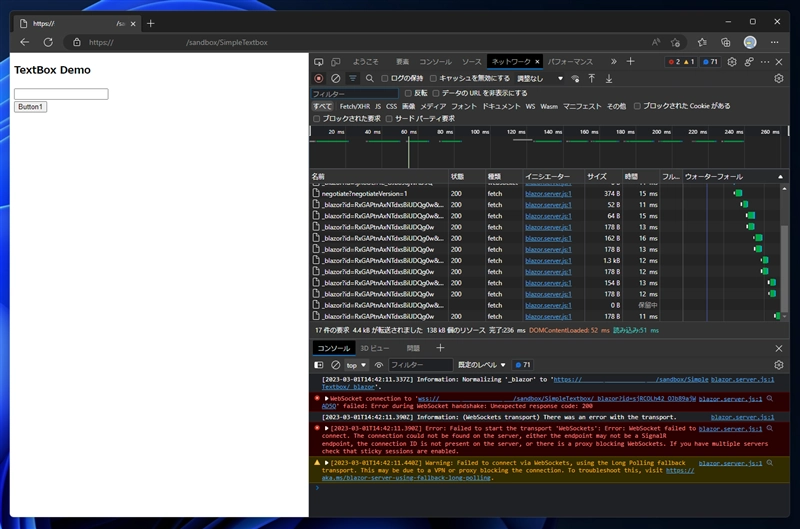Click the network overview timeline
The height and width of the screenshot is (529, 800).
(x=549, y=147)
